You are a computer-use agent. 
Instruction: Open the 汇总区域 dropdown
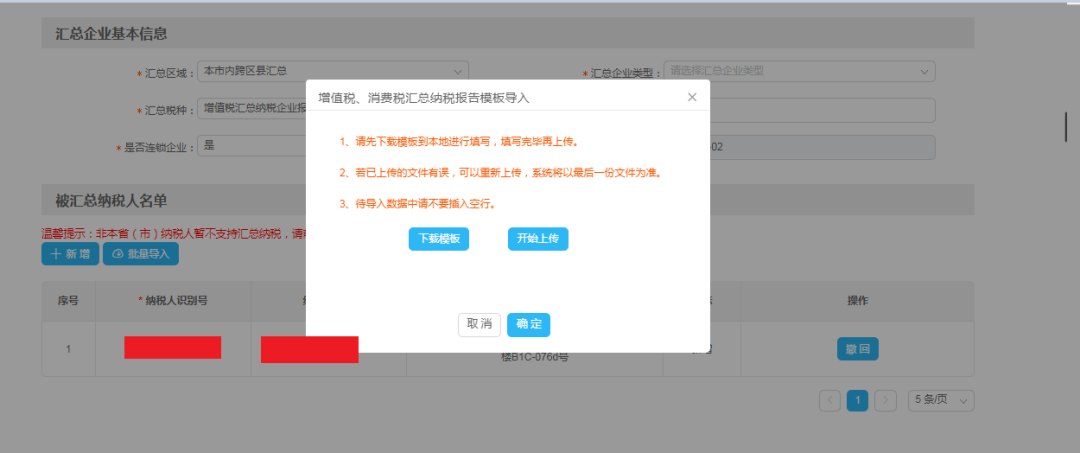pos(332,72)
